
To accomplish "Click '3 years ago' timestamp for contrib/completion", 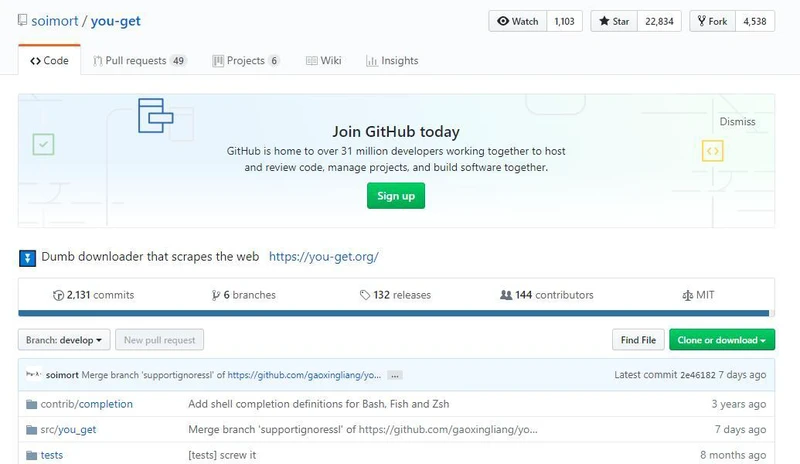I will coord(739,404).
